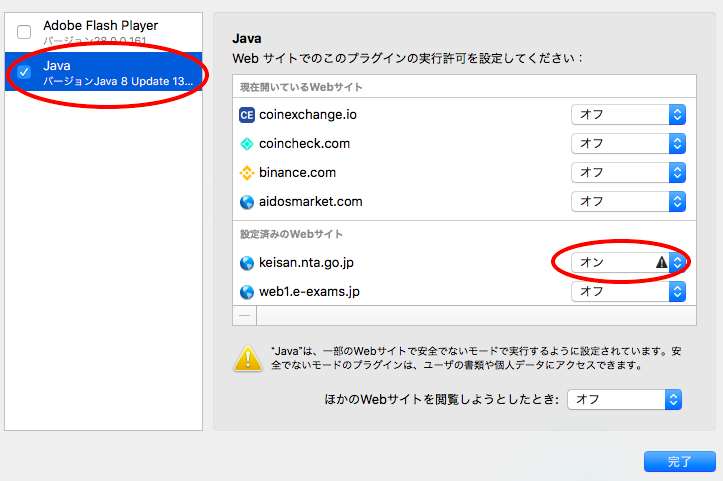Open the aidosmarket.com permission dropdown
The height and width of the screenshot is (481, 723).
(x=628, y=202)
